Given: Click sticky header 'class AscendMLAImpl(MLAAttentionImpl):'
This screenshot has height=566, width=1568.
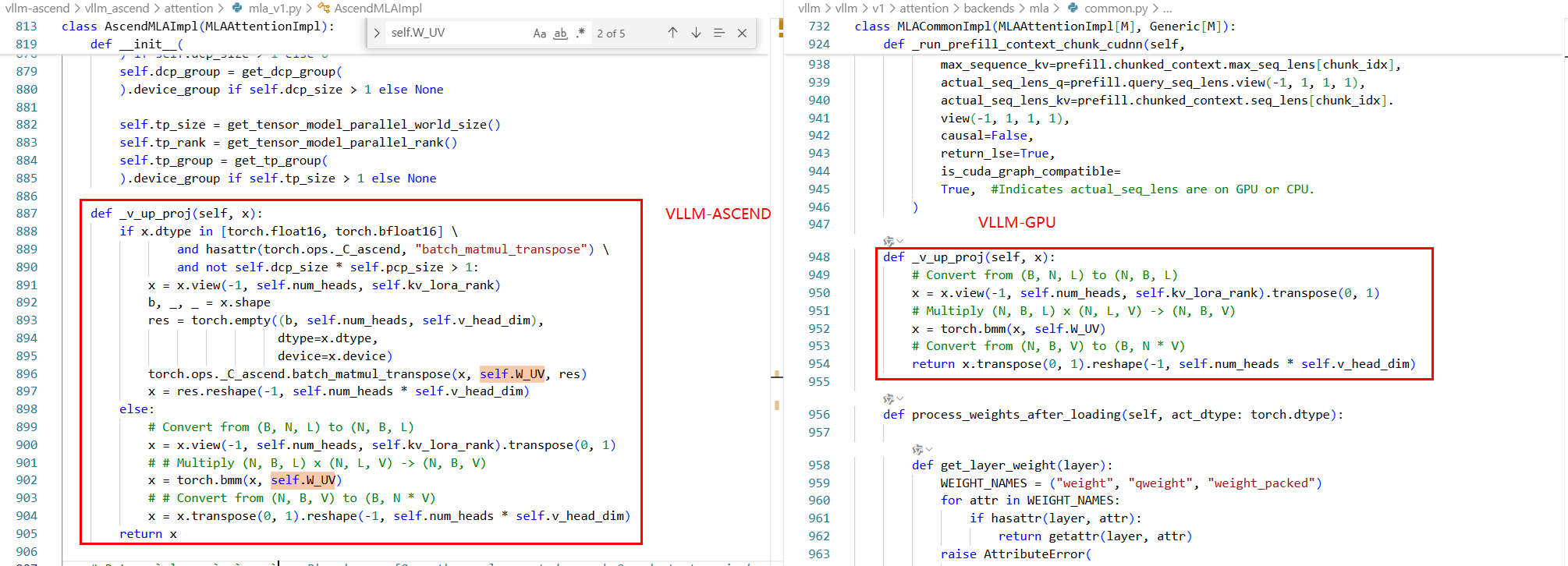Looking at the screenshot, I should [198, 27].
